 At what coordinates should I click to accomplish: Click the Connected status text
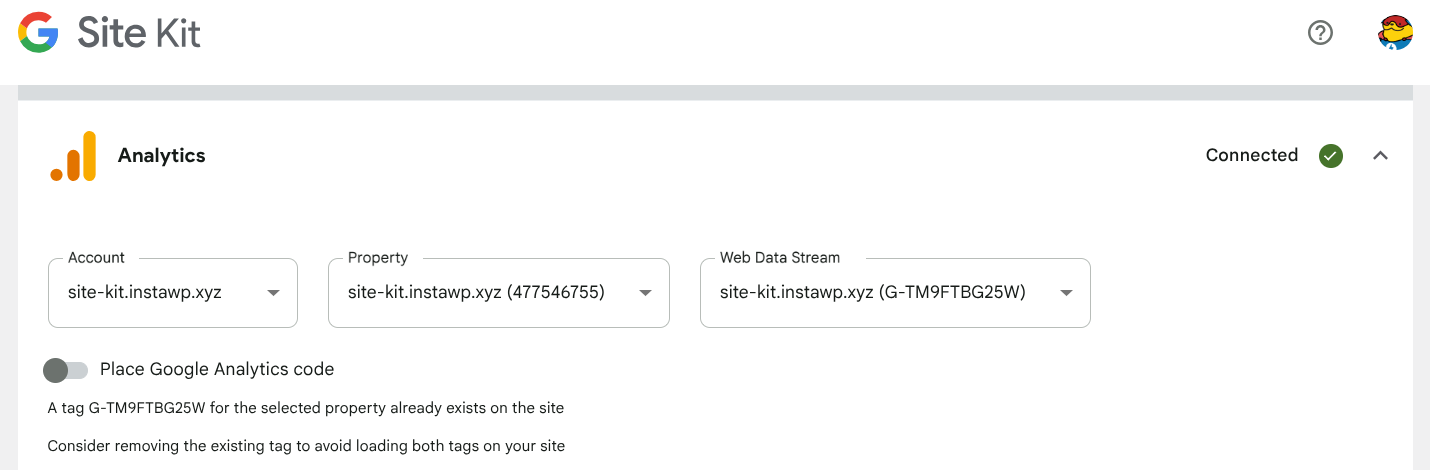point(1251,155)
